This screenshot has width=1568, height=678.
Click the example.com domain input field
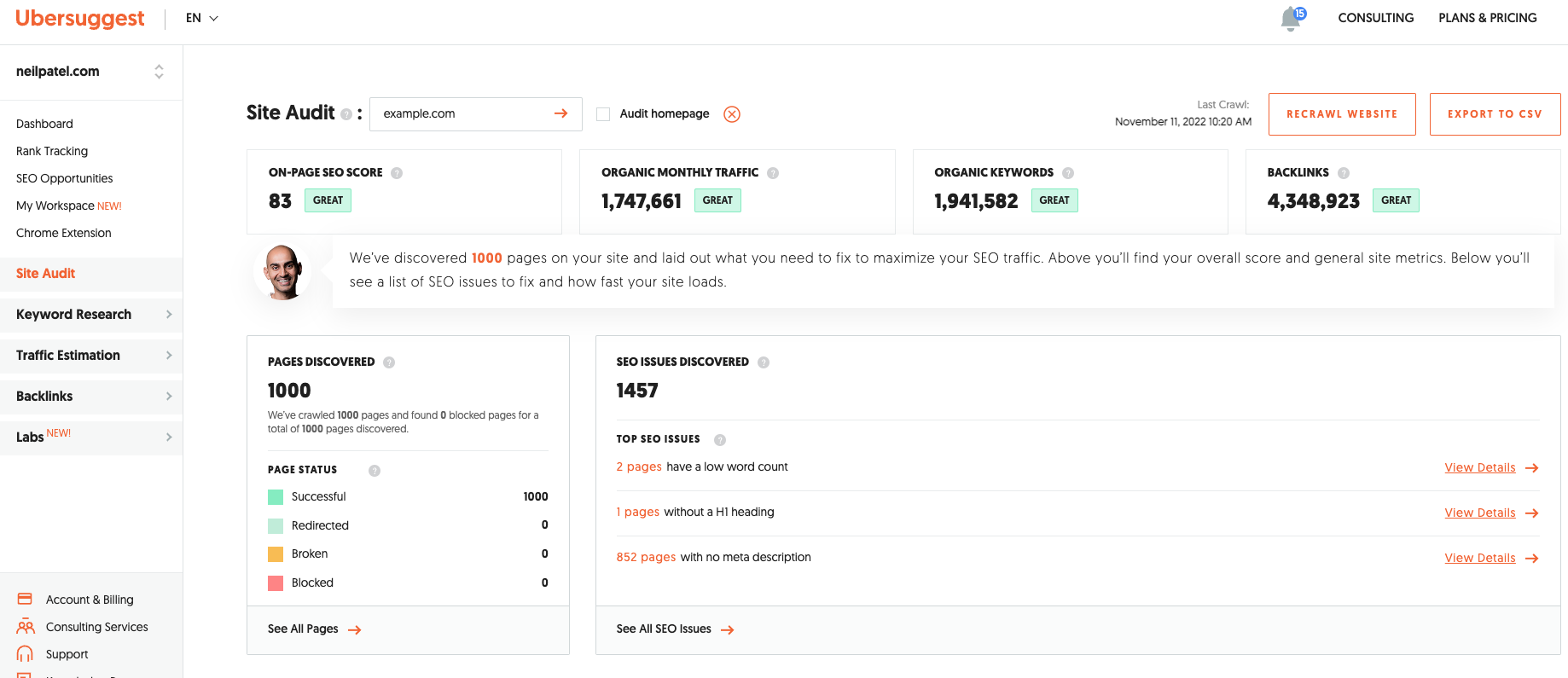pos(461,113)
